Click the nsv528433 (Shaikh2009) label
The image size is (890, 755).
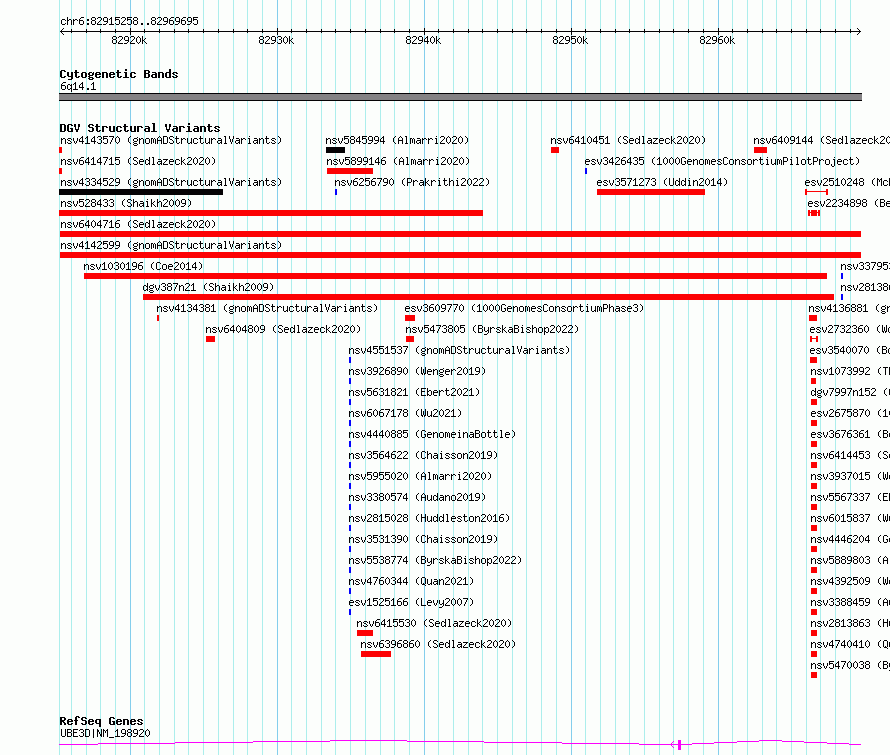pyautogui.click(x=126, y=203)
